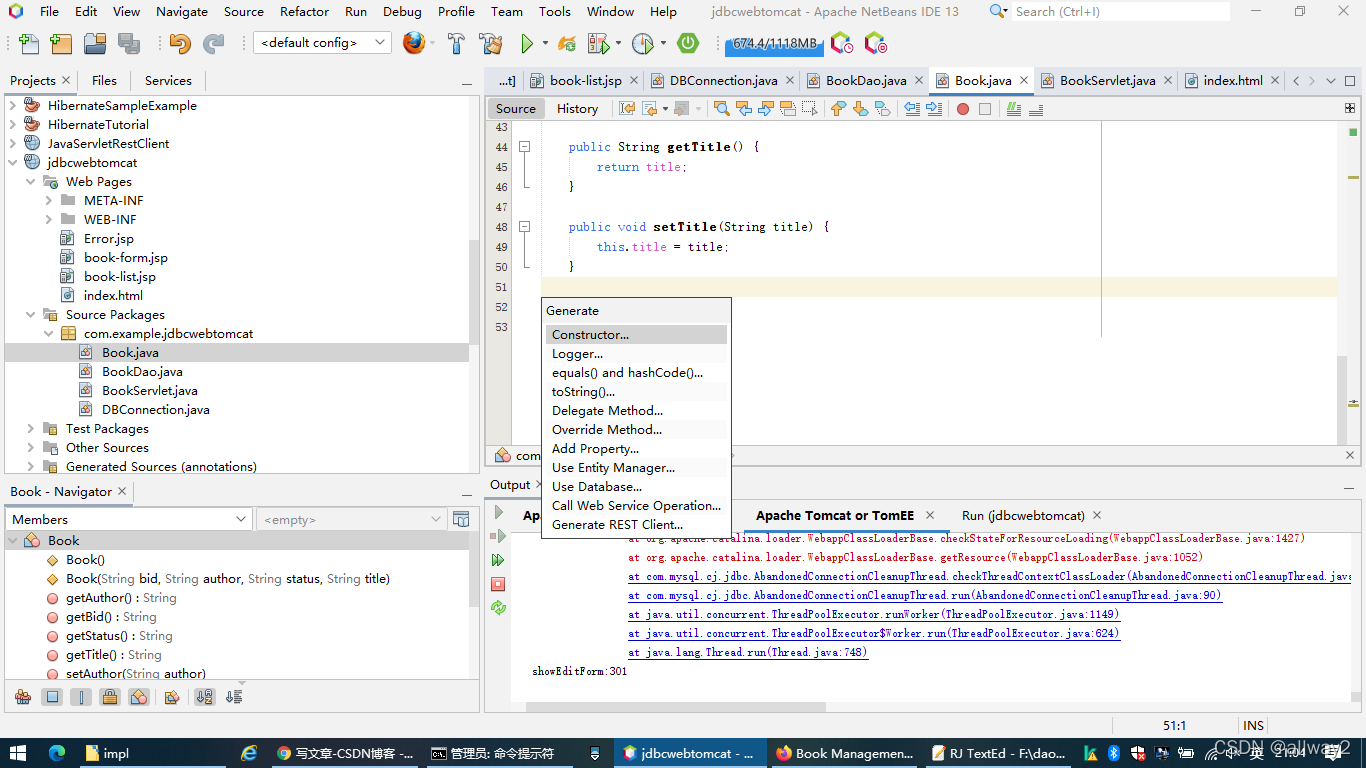Toggle a breakpoint with the red circle icon
This screenshot has height=768, width=1366.
point(964,108)
